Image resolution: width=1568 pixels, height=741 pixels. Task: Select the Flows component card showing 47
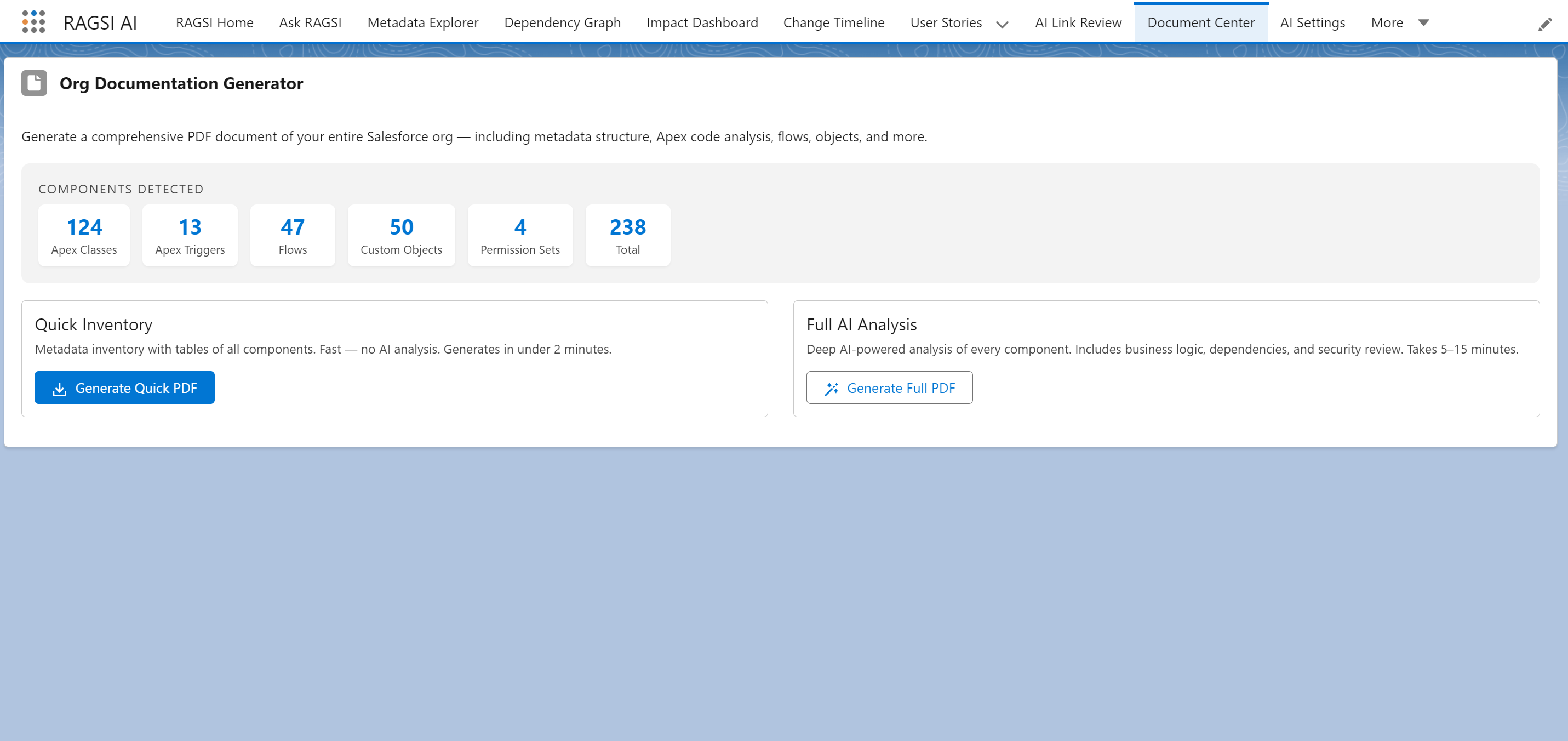click(x=293, y=235)
